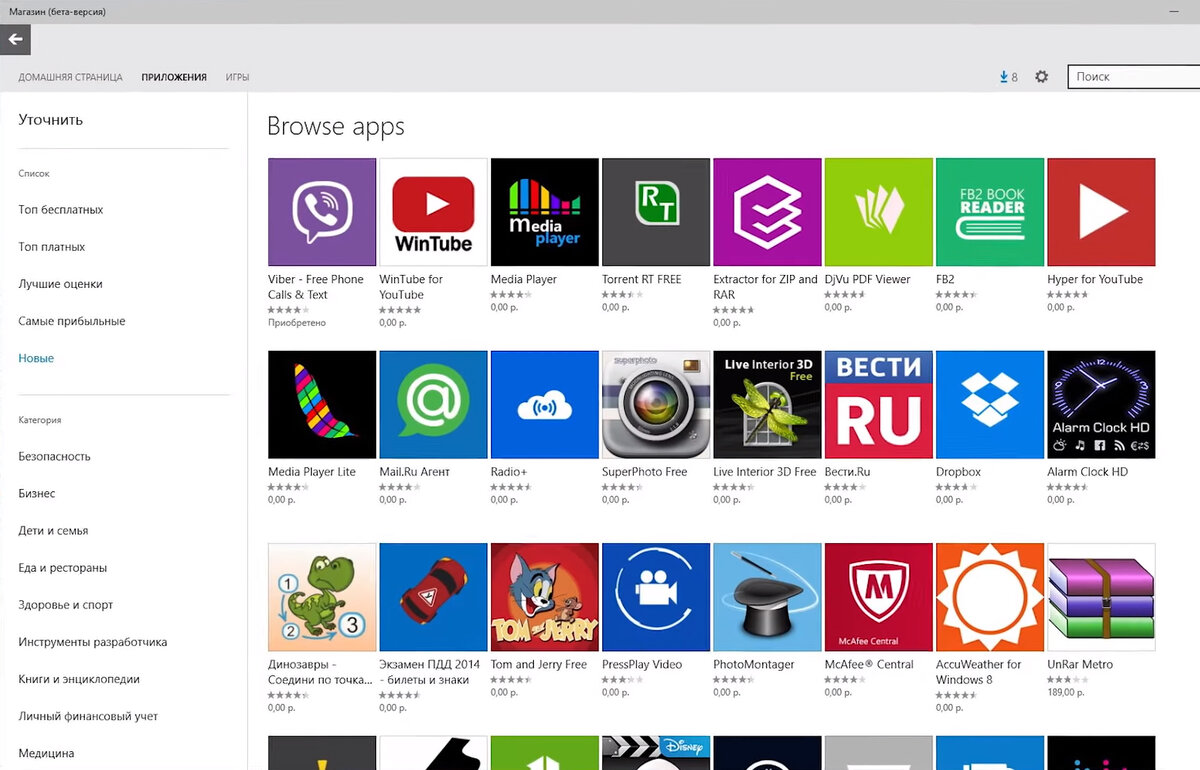
Task: Focus the Поиск search field
Action: click(1133, 76)
